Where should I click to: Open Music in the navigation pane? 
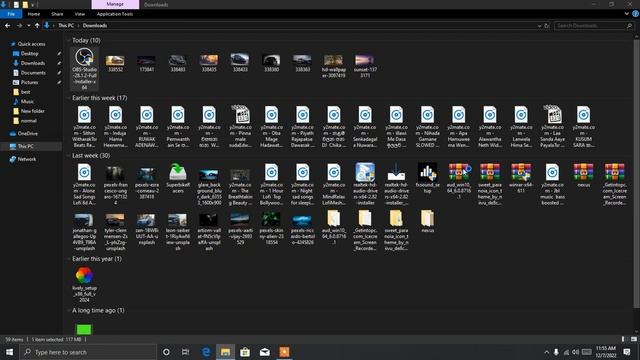coord(27,101)
